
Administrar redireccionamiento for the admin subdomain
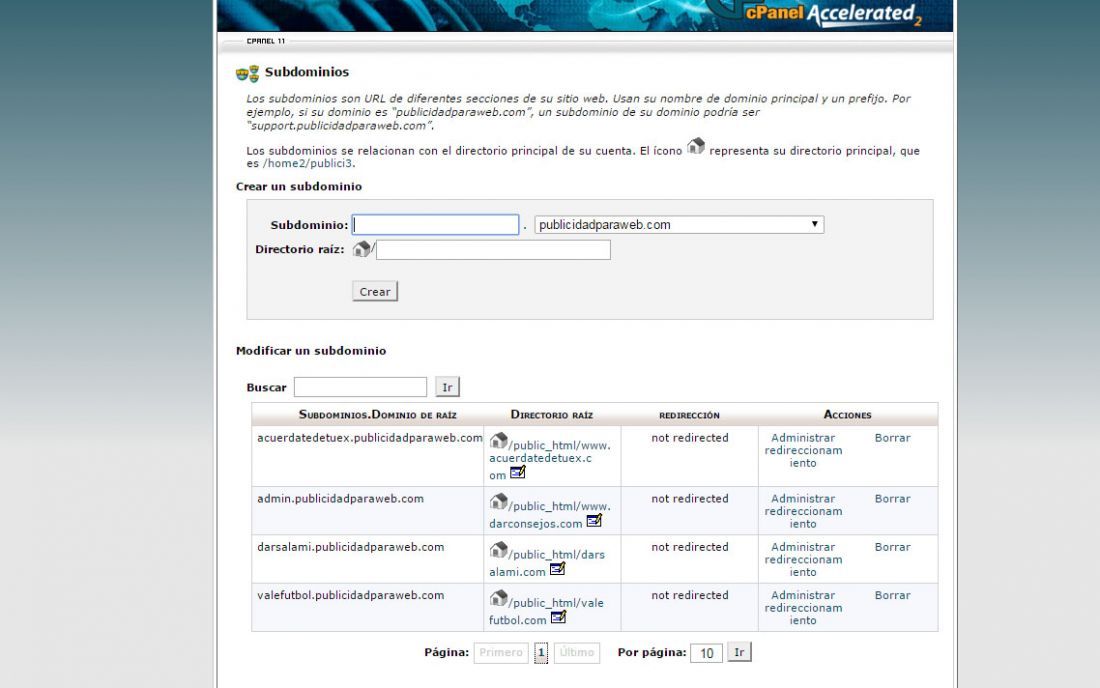pyautogui.click(x=803, y=511)
